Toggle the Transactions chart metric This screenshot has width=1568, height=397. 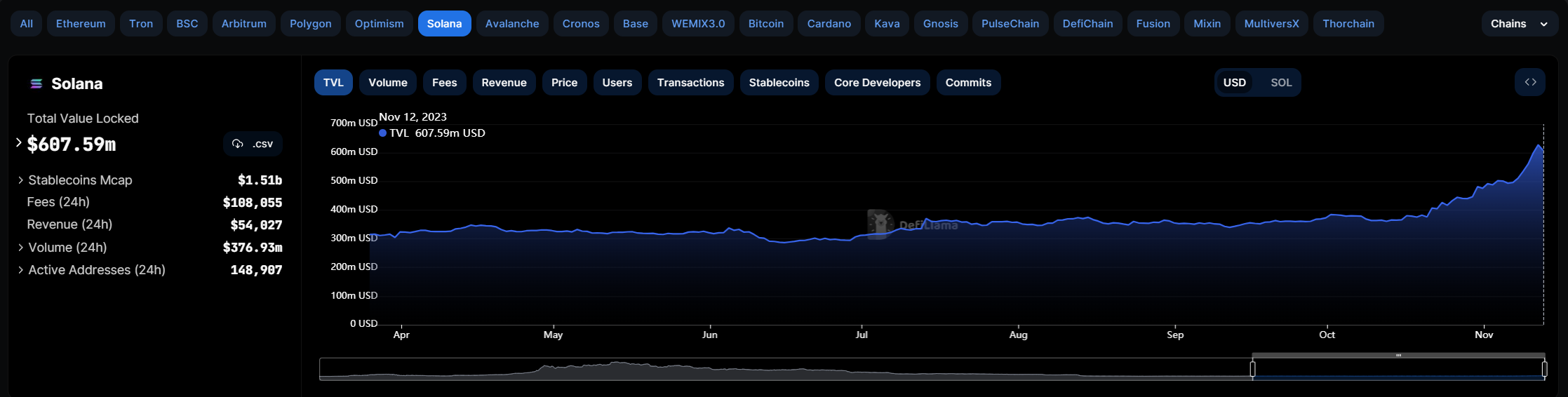point(690,82)
